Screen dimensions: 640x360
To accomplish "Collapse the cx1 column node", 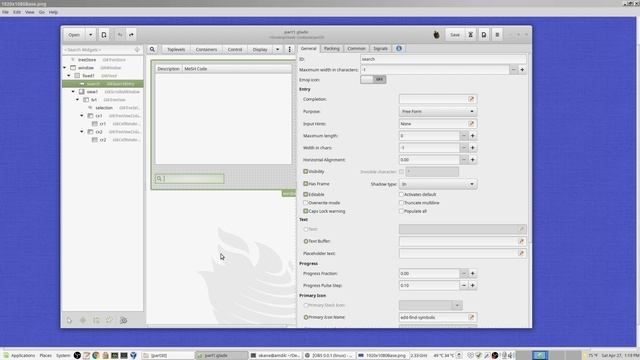I will point(82,116).
